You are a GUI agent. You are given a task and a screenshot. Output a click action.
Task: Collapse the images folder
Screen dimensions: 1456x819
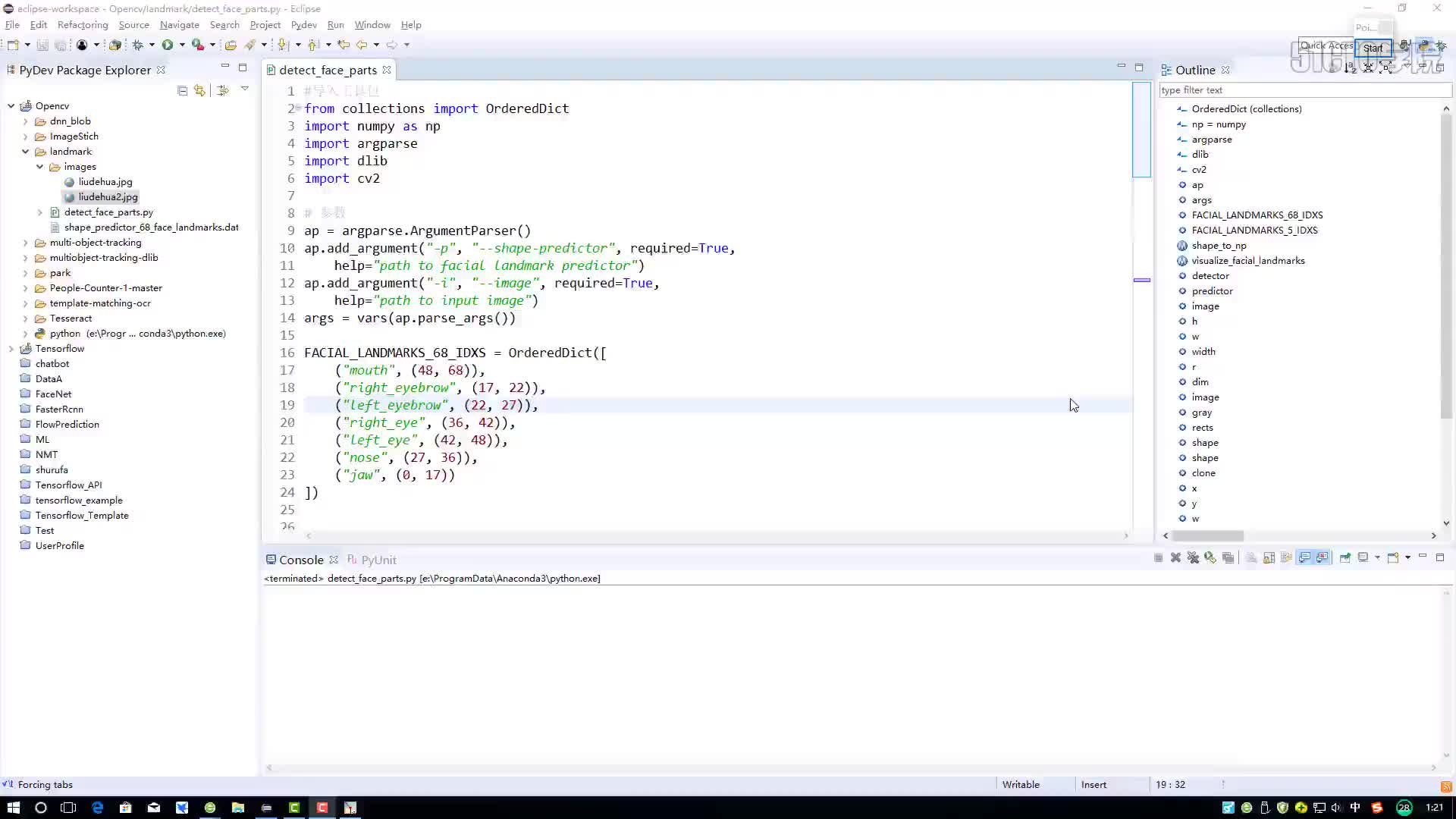pos(40,167)
